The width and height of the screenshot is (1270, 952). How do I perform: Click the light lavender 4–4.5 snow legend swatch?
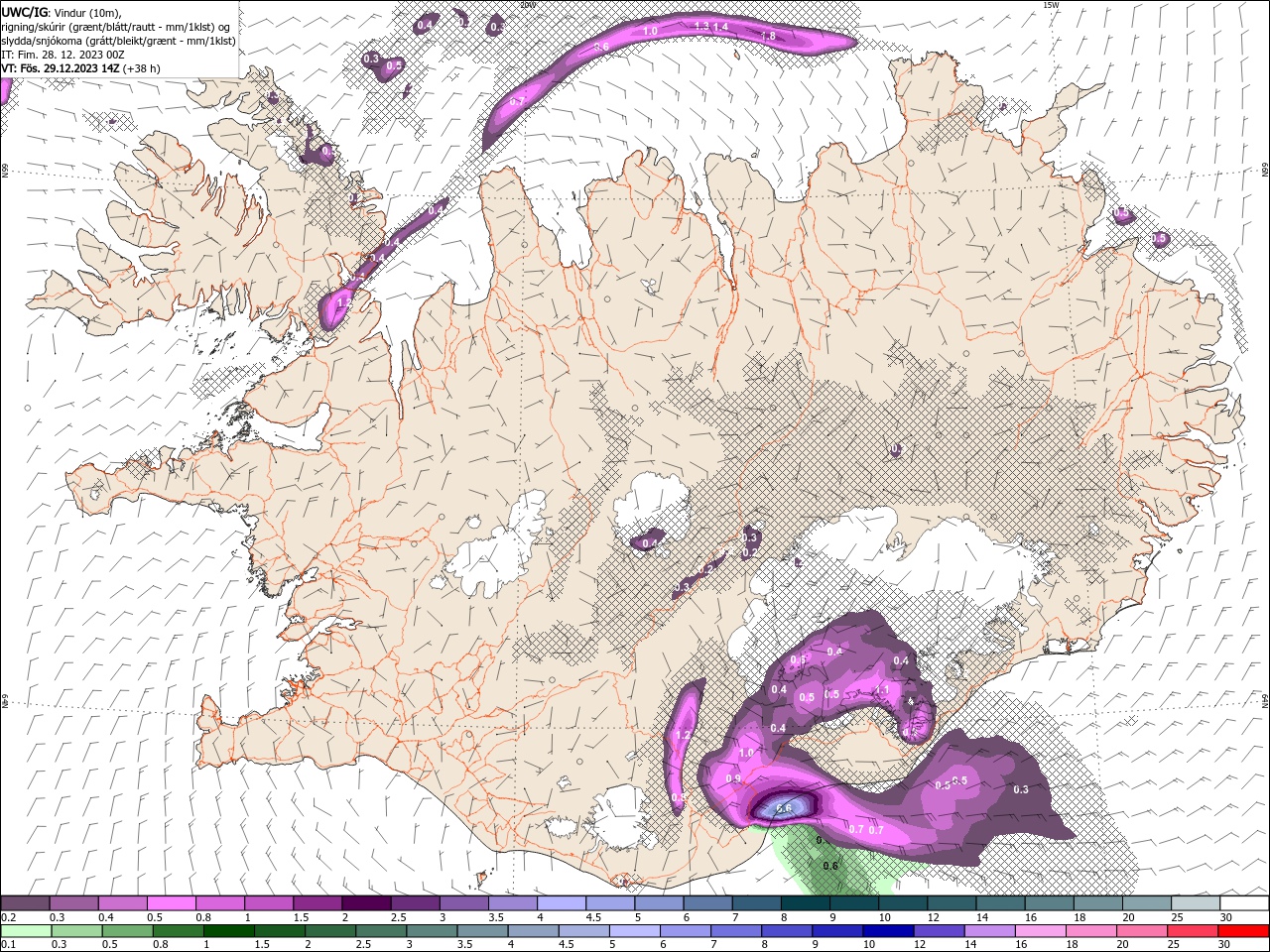coord(562,902)
